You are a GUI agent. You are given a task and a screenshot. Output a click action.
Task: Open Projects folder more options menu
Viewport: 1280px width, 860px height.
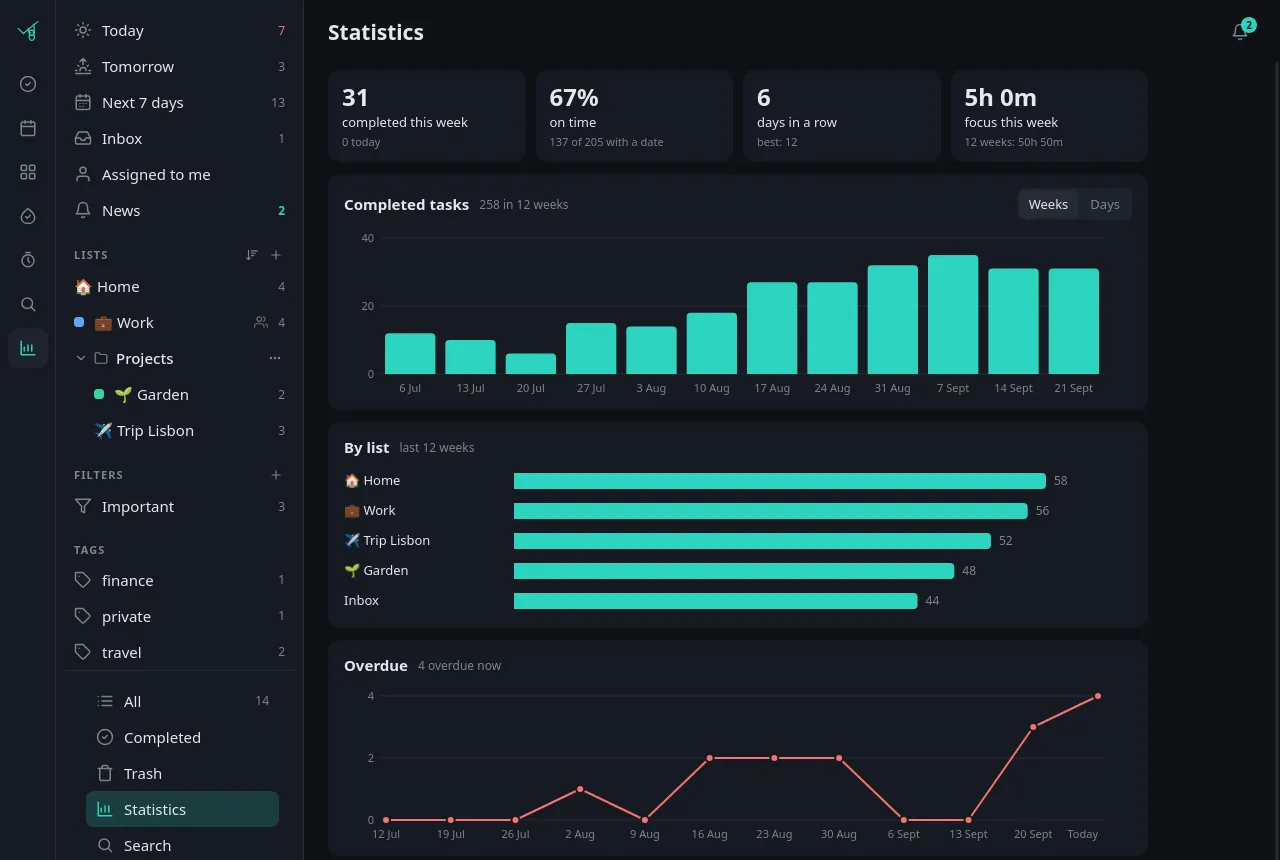coord(275,358)
